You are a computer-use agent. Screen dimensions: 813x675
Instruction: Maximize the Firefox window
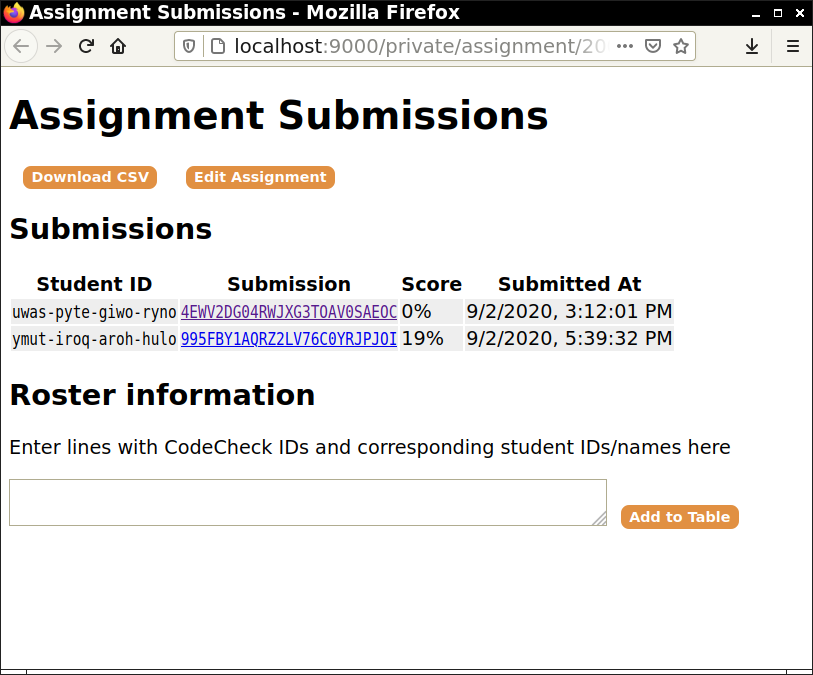point(778,13)
